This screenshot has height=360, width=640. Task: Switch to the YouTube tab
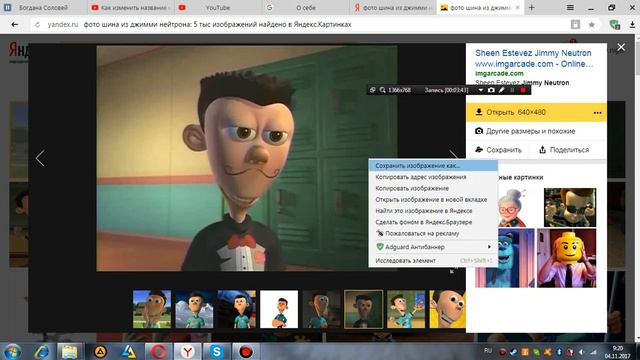pyautogui.click(x=218, y=7)
